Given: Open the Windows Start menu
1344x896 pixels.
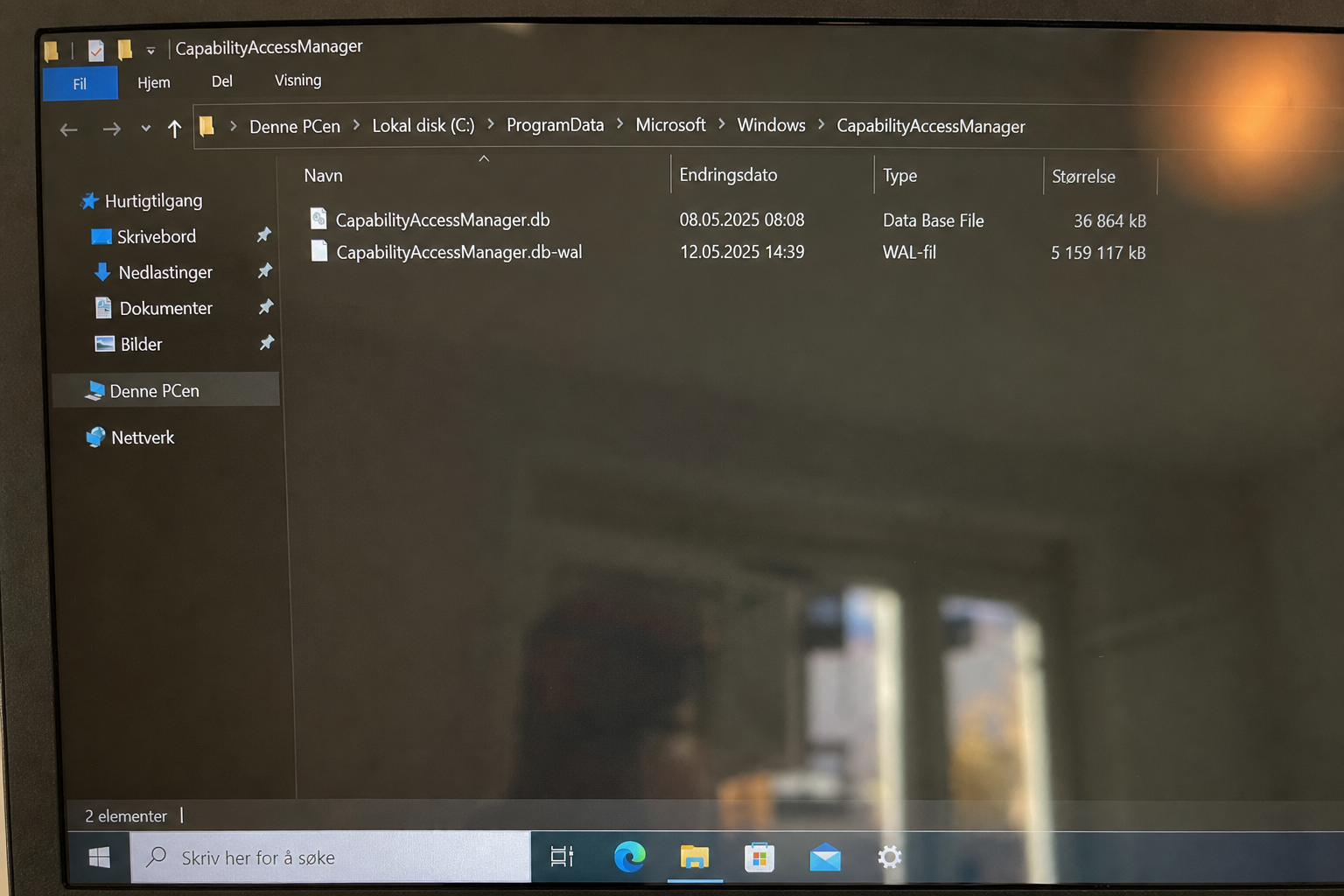Looking at the screenshot, I should tap(100, 857).
